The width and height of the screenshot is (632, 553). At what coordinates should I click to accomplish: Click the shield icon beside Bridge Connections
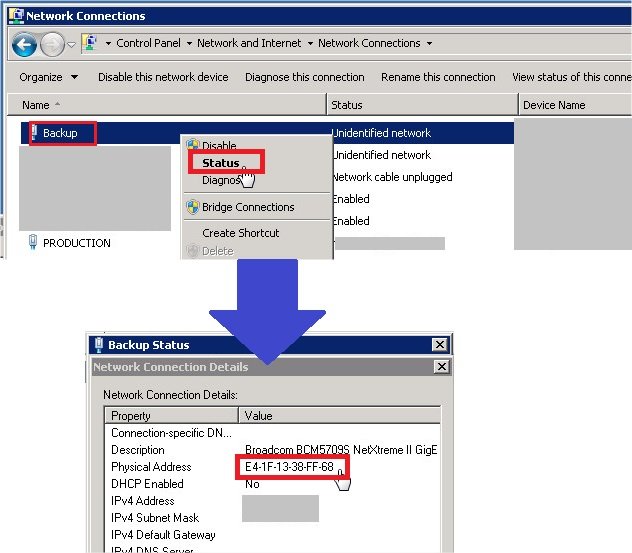click(192, 207)
